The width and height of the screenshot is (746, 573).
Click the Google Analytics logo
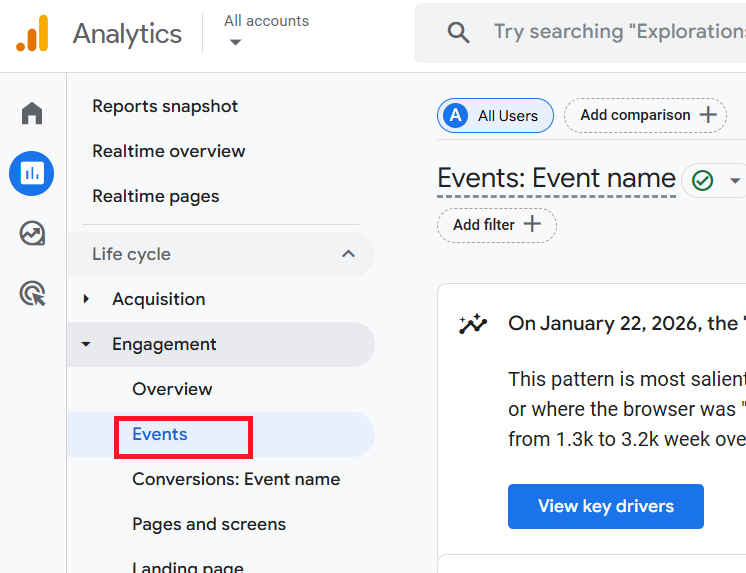32,34
